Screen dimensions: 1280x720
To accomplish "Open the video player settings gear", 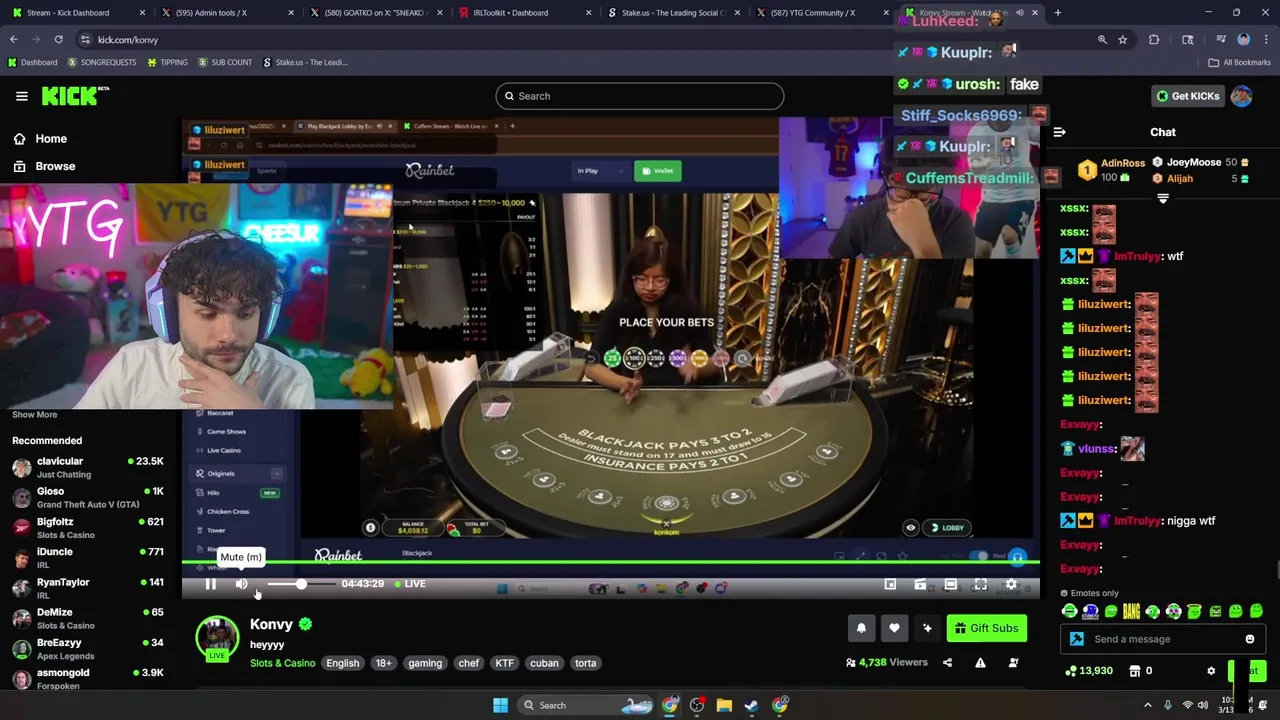I will 1011,584.
